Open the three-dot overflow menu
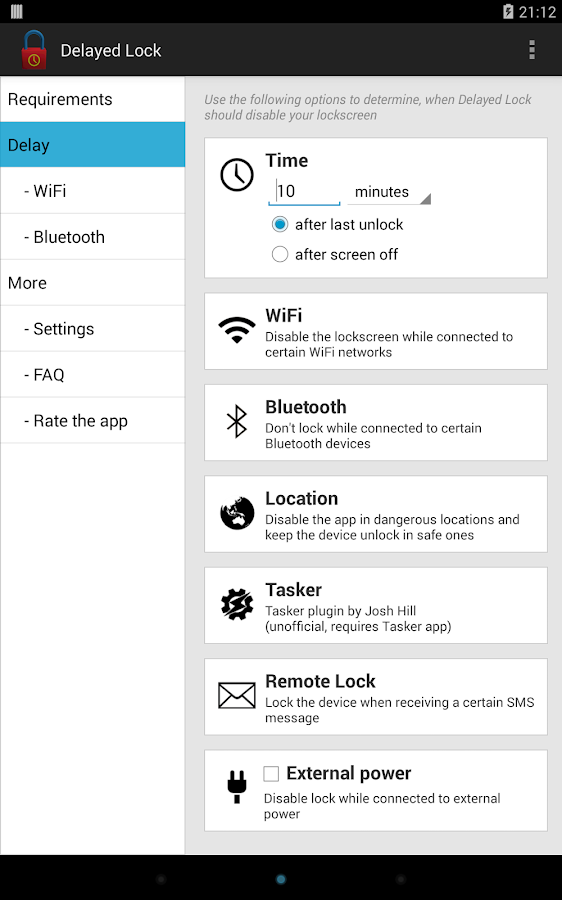The width and height of the screenshot is (562, 900). [x=532, y=50]
